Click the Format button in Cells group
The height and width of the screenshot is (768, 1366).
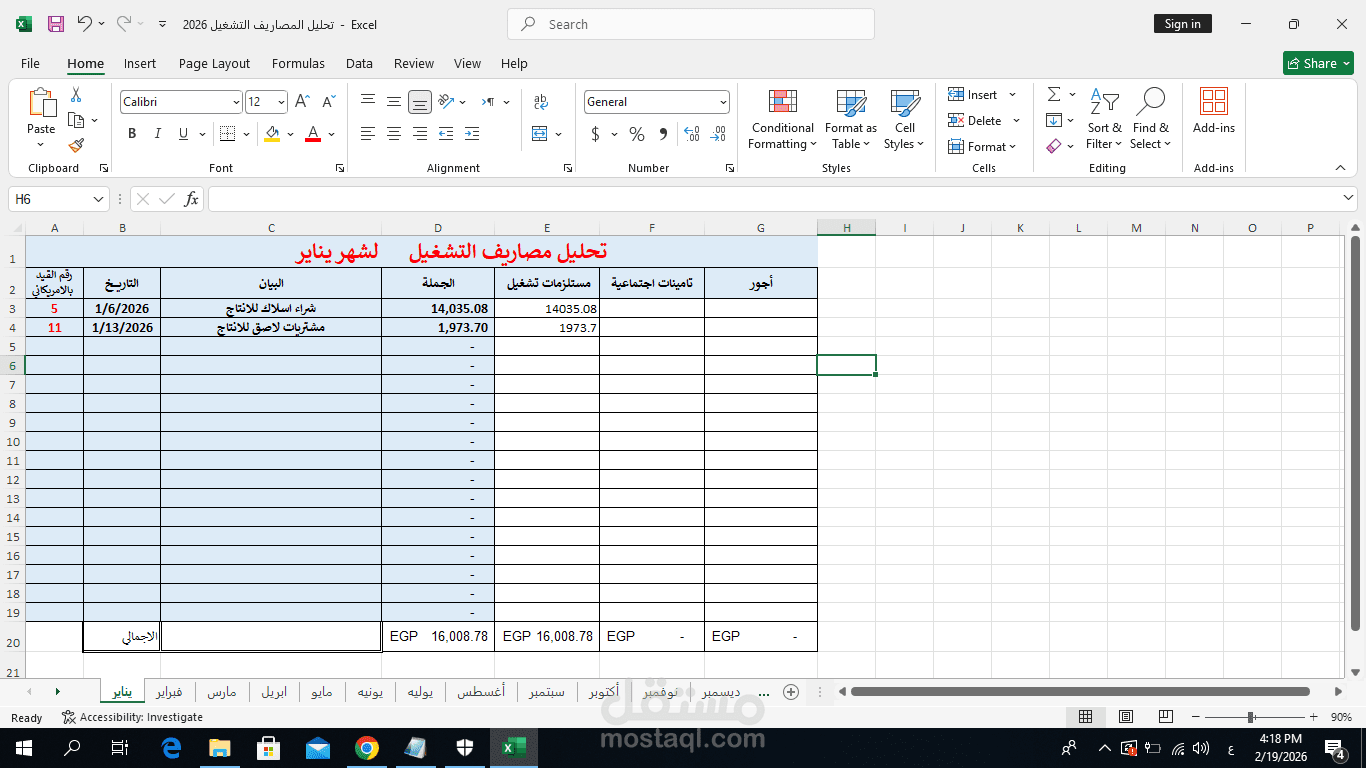(x=981, y=147)
